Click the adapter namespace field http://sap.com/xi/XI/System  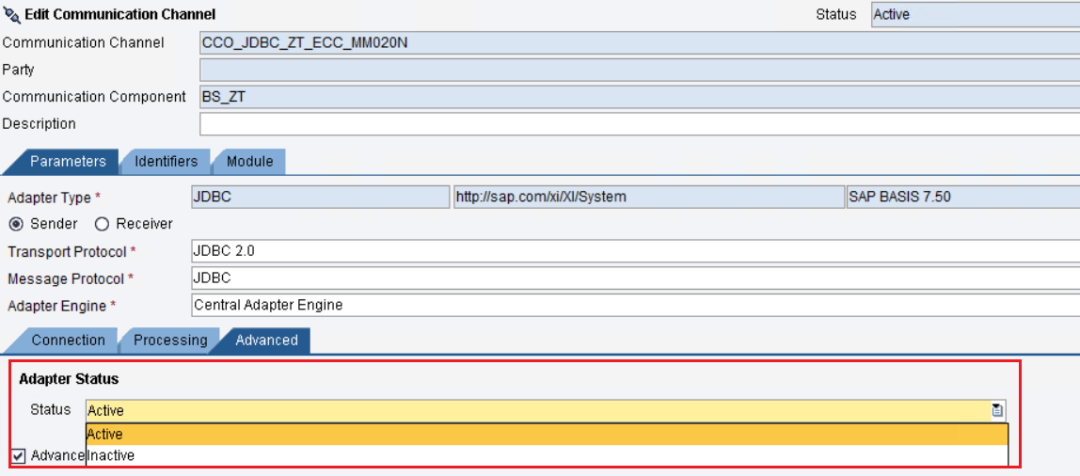(649, 197)
